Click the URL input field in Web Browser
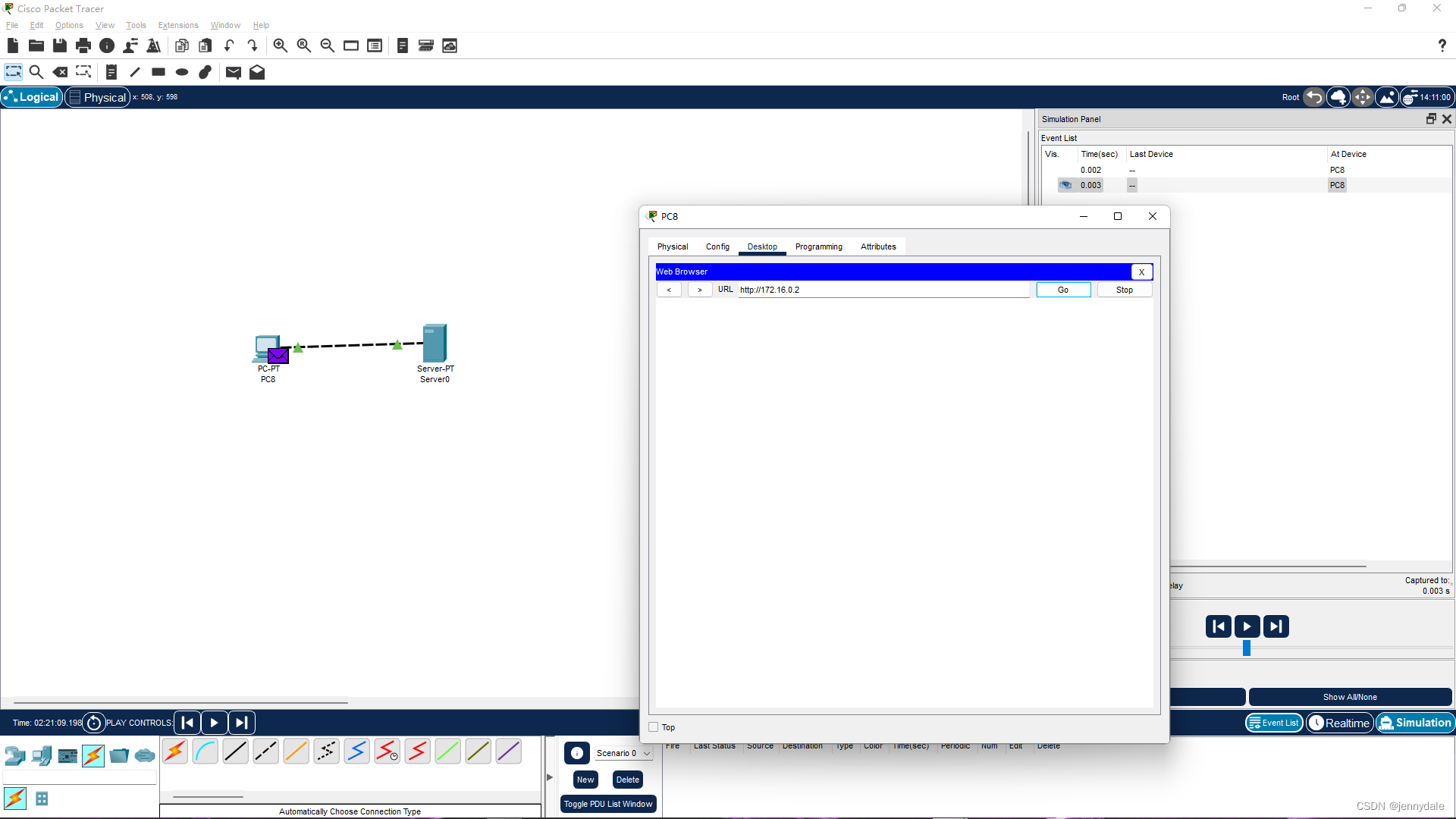 [883, 290]
